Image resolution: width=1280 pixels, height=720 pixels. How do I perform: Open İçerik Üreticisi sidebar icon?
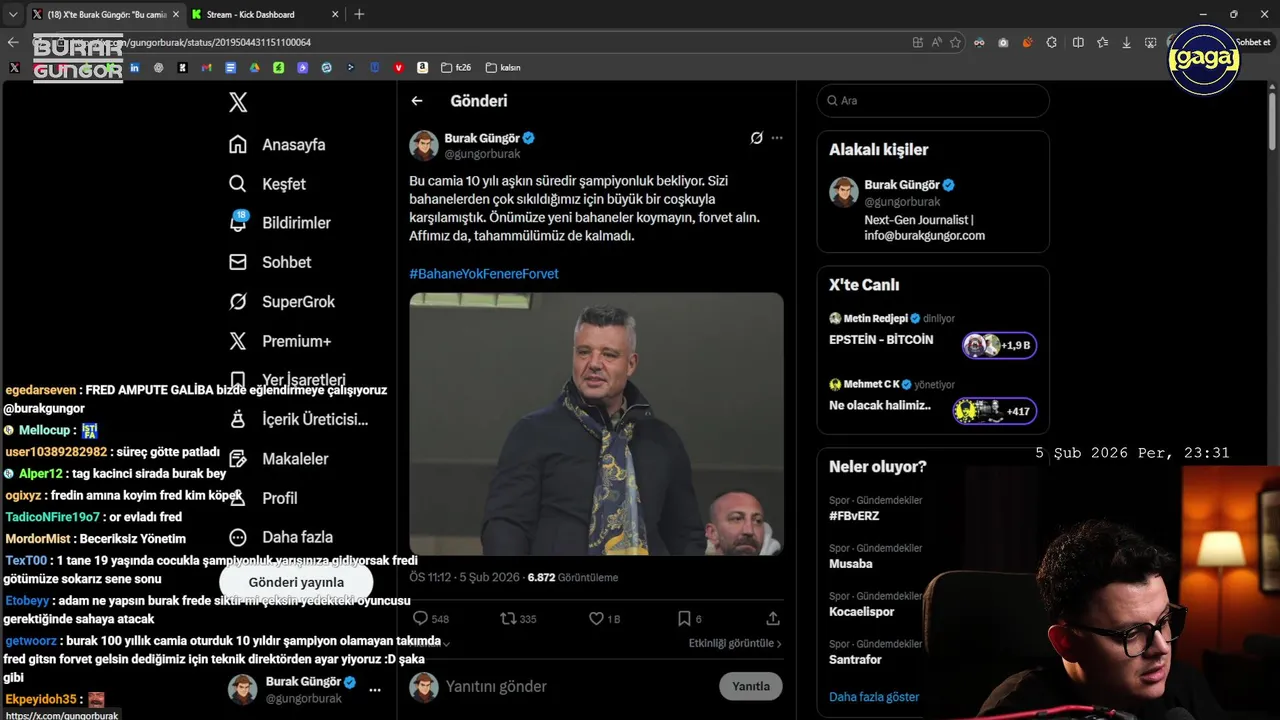(x=238, y=419)
